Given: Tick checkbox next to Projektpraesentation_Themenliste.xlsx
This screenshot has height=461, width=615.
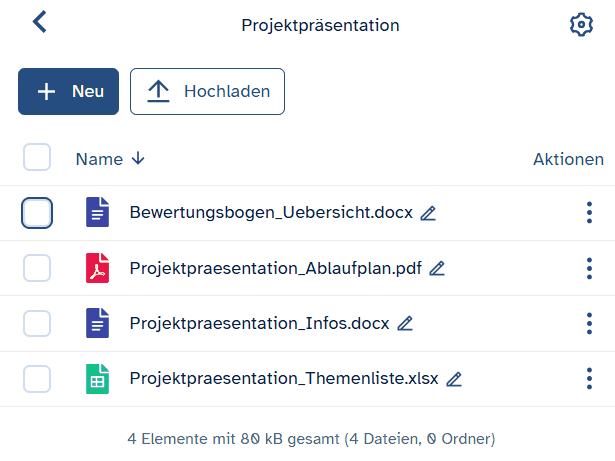Looking at the screenshot, I should 37,379.
